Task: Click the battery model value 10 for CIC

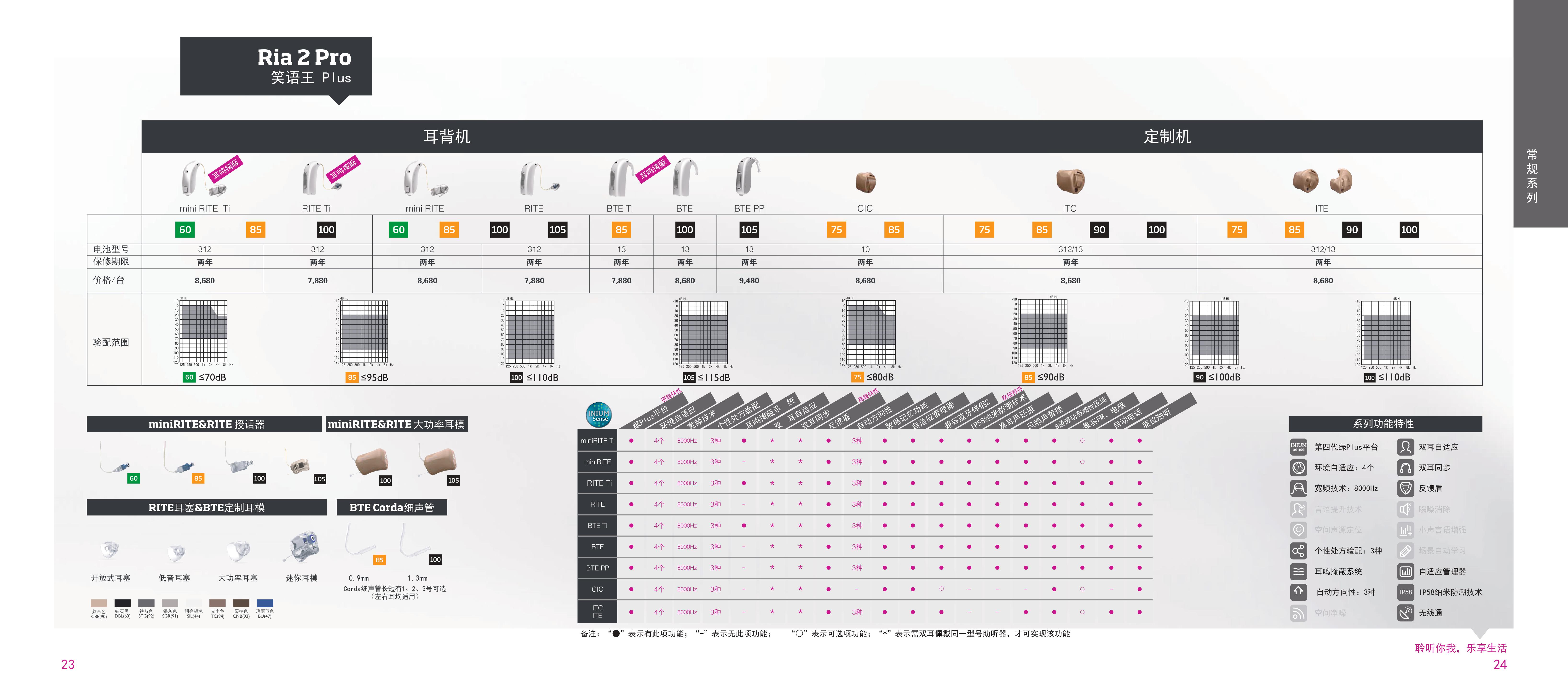Action: point(865,249)
